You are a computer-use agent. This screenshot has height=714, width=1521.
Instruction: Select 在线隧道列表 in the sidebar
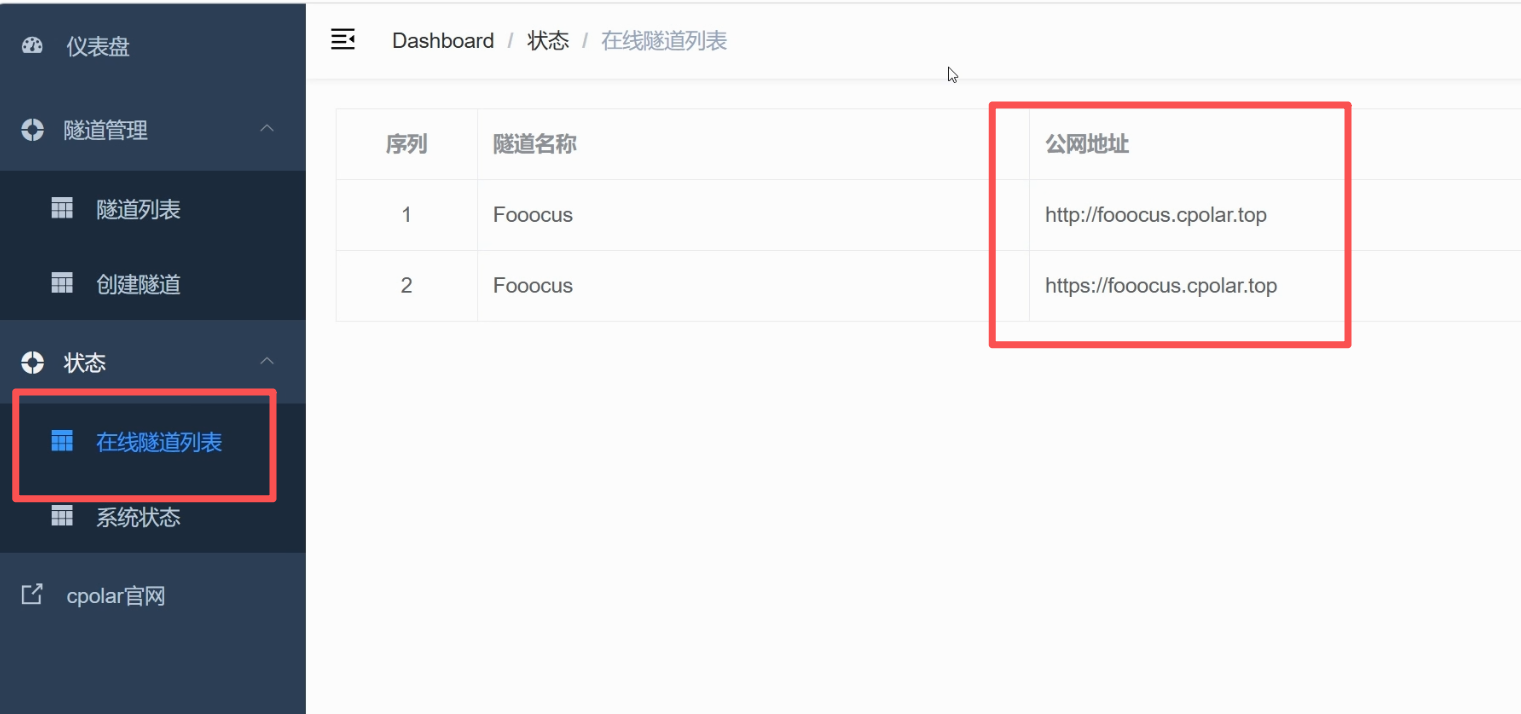click(153, 442)
